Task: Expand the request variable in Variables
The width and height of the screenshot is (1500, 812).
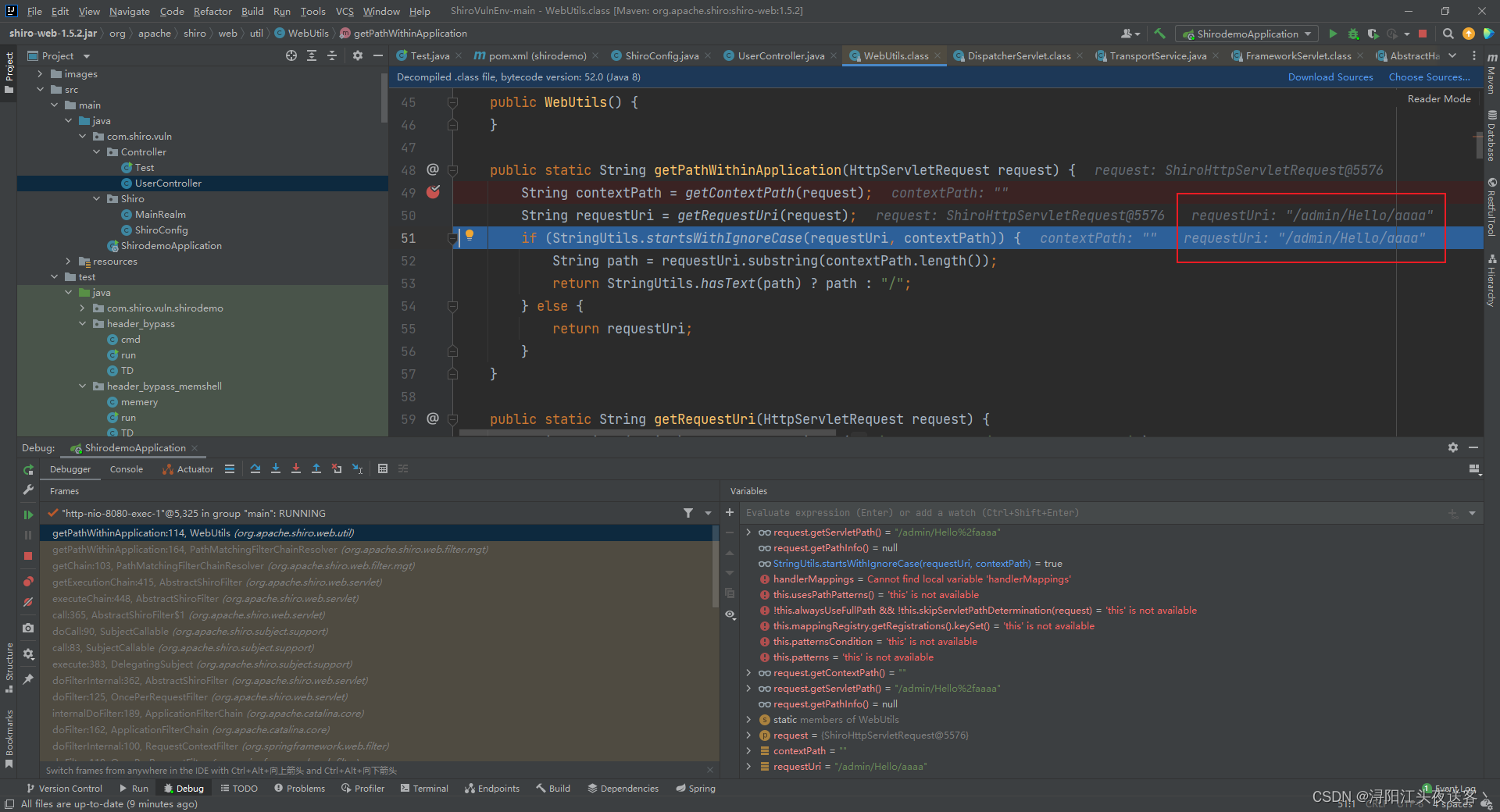Action: (748, 735)
